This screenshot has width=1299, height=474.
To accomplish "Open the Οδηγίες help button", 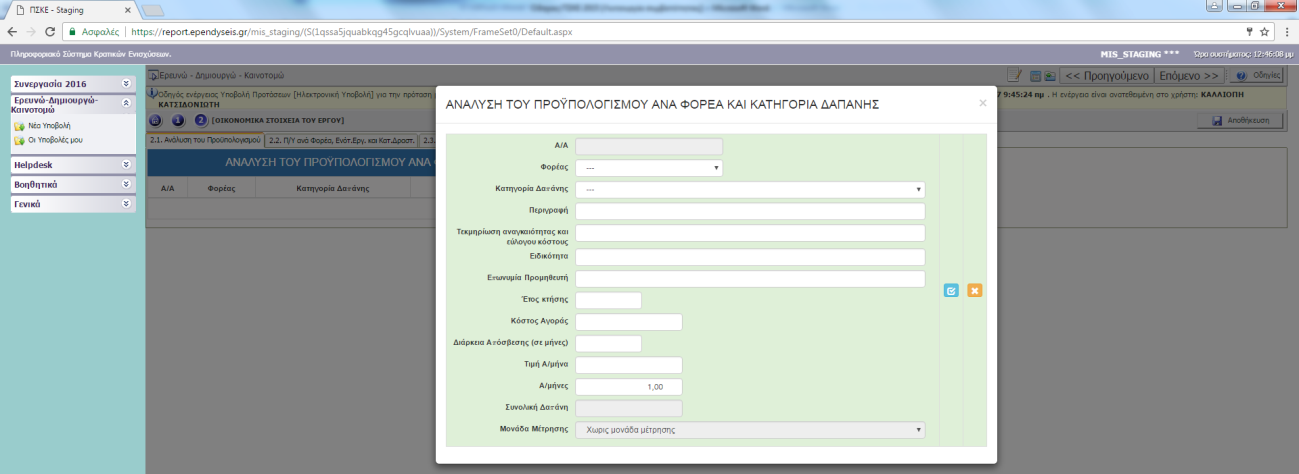I will coord(1256,75).
